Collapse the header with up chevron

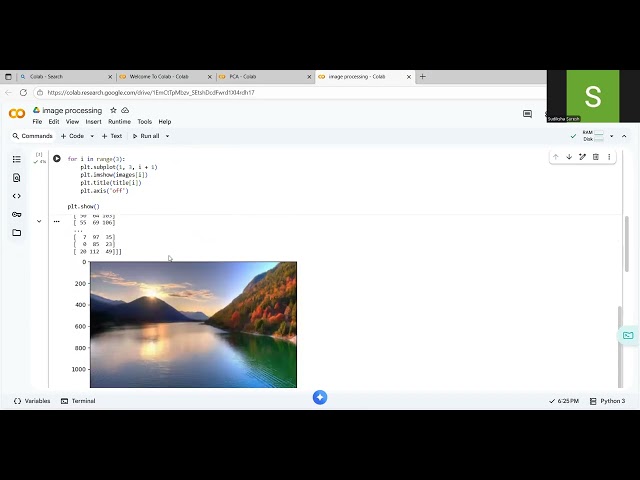coord(624,136)
